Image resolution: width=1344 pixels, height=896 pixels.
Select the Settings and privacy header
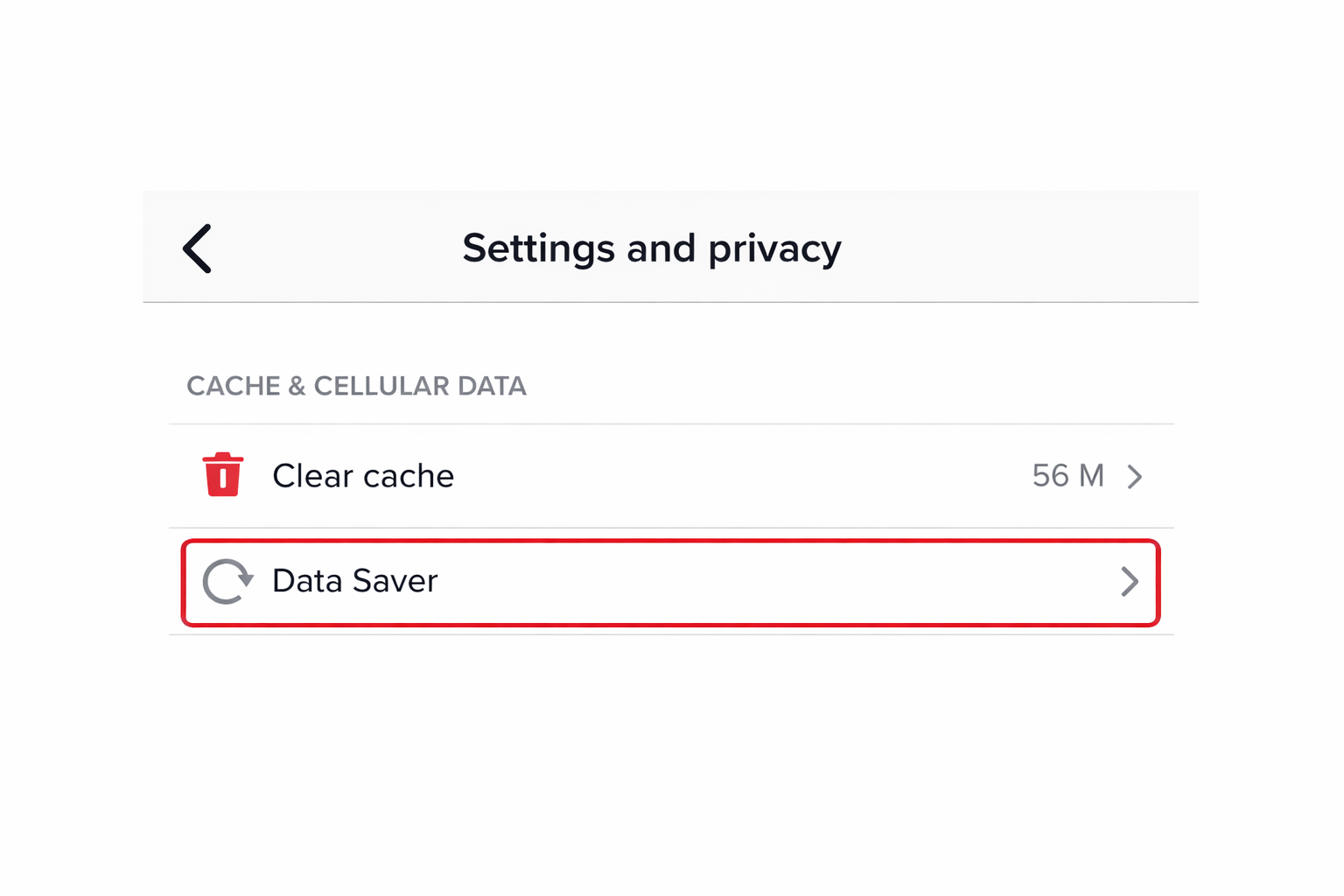point(651,248)
